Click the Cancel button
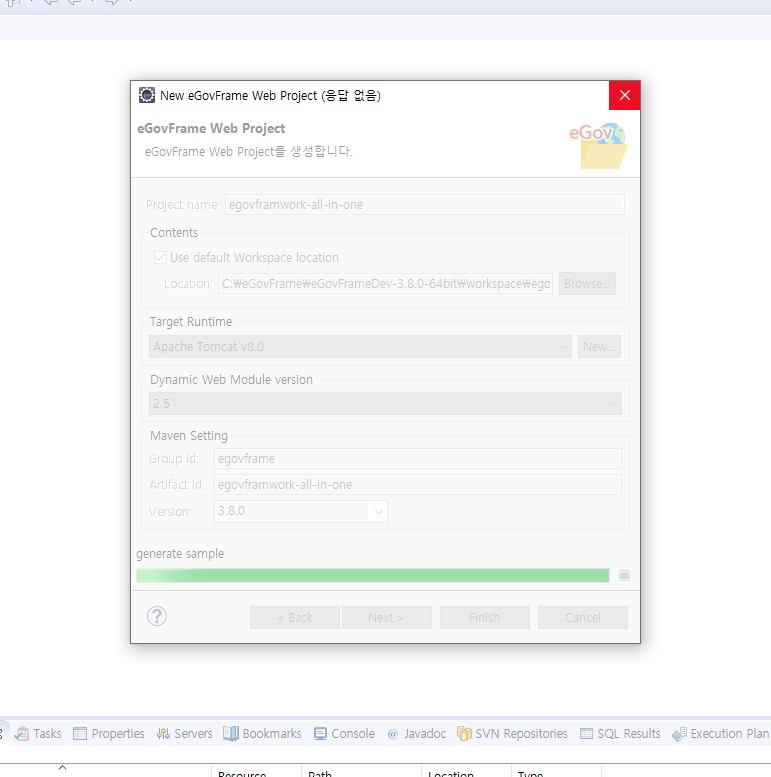Screen dimensions: 771x777 coord(583,617)
